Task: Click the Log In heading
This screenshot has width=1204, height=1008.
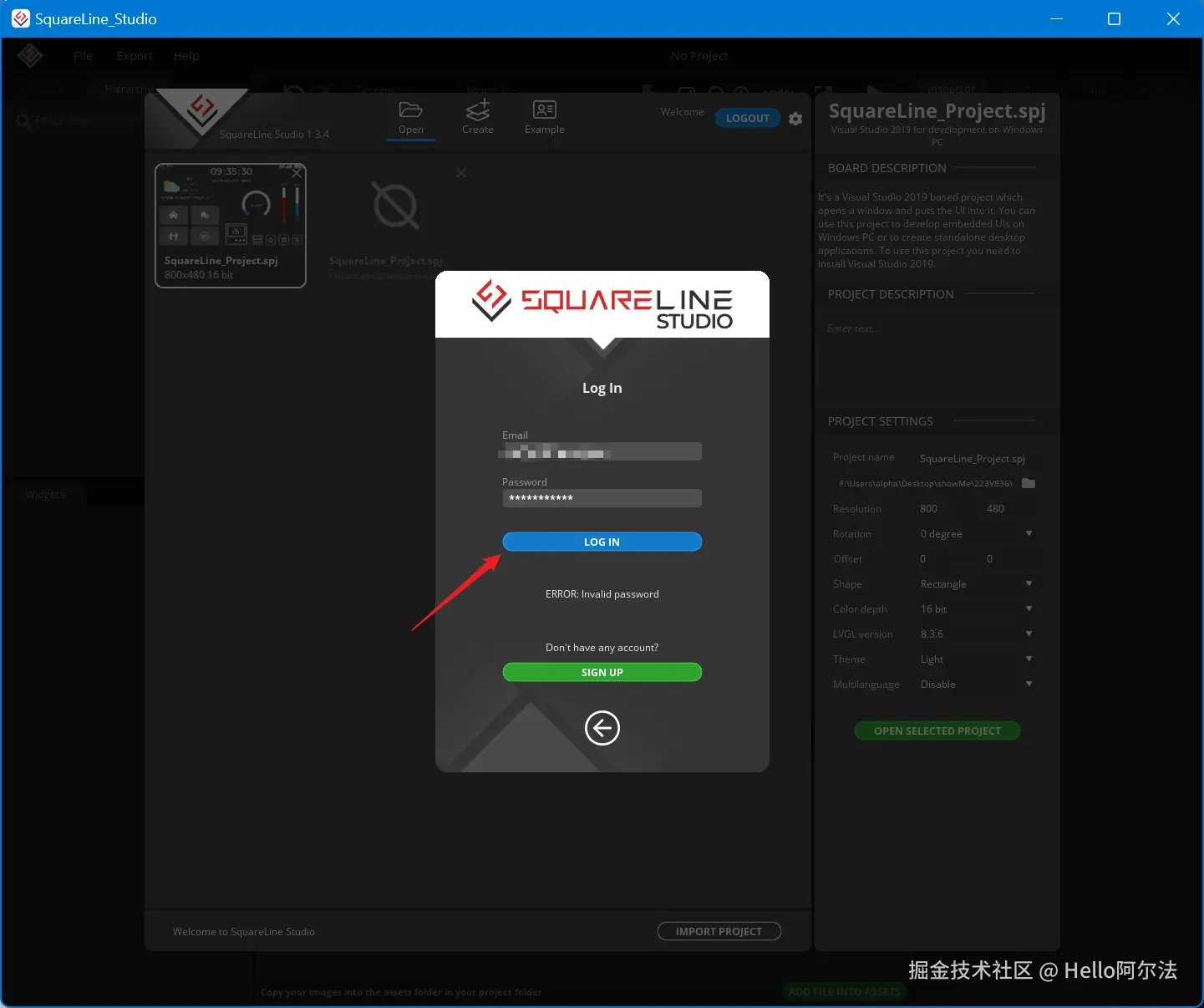Action: coord(602,388)
